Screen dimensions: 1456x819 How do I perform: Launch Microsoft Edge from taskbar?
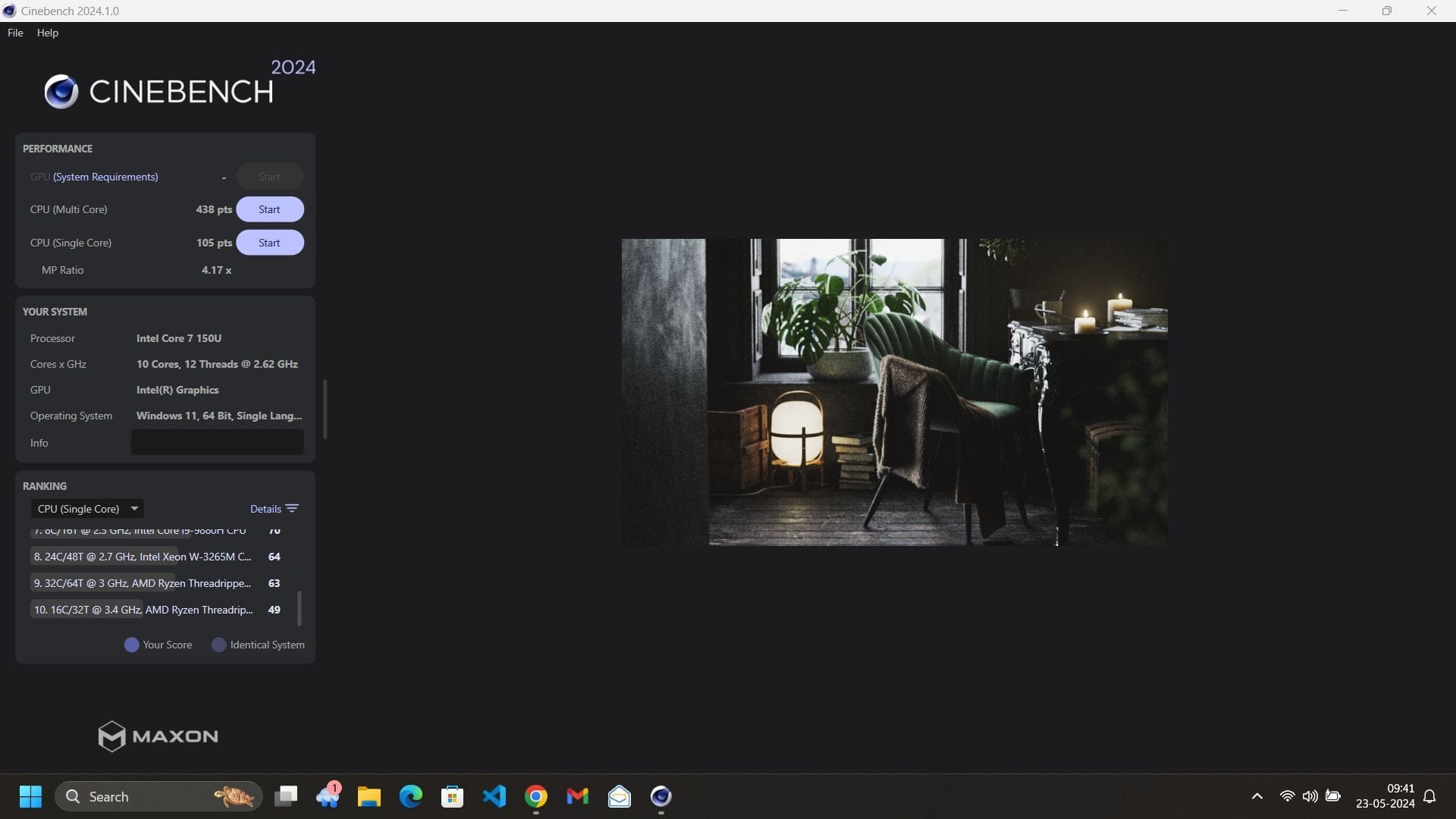(x=411, y=796)
